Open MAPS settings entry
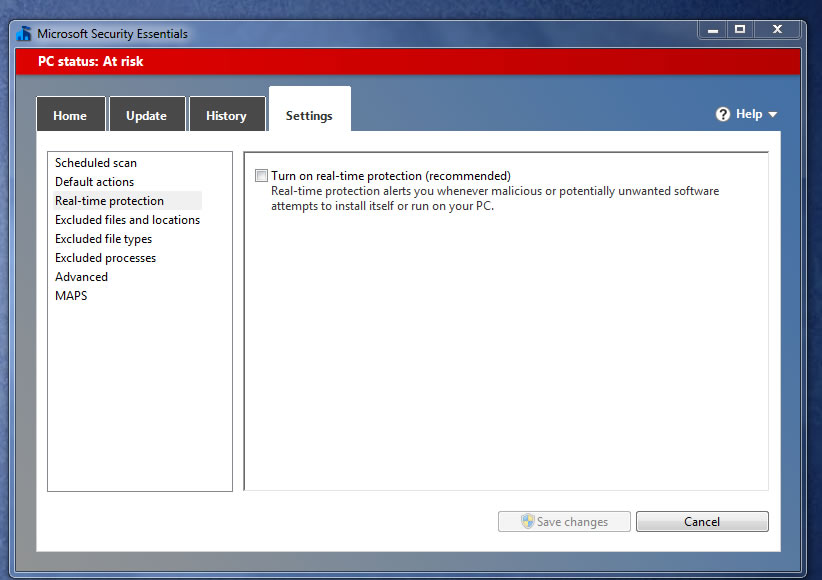This screenshot has height=580, width=822. (x=71, y=296)
